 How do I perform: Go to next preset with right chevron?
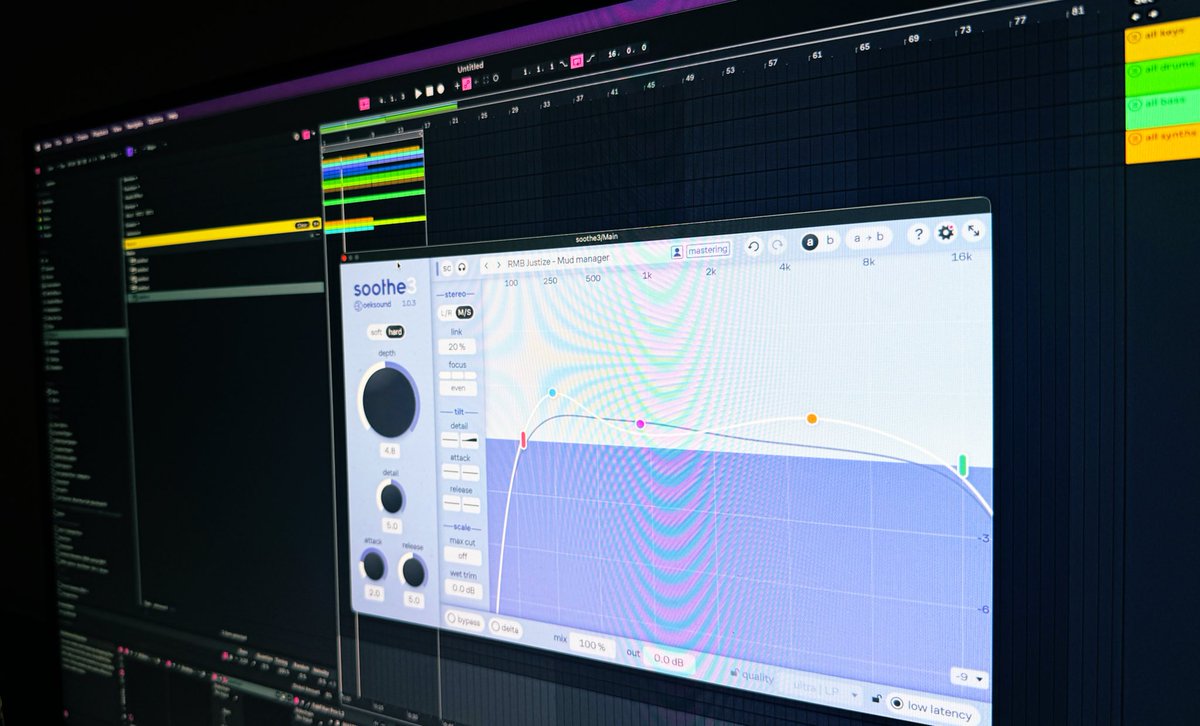point(498,265)
